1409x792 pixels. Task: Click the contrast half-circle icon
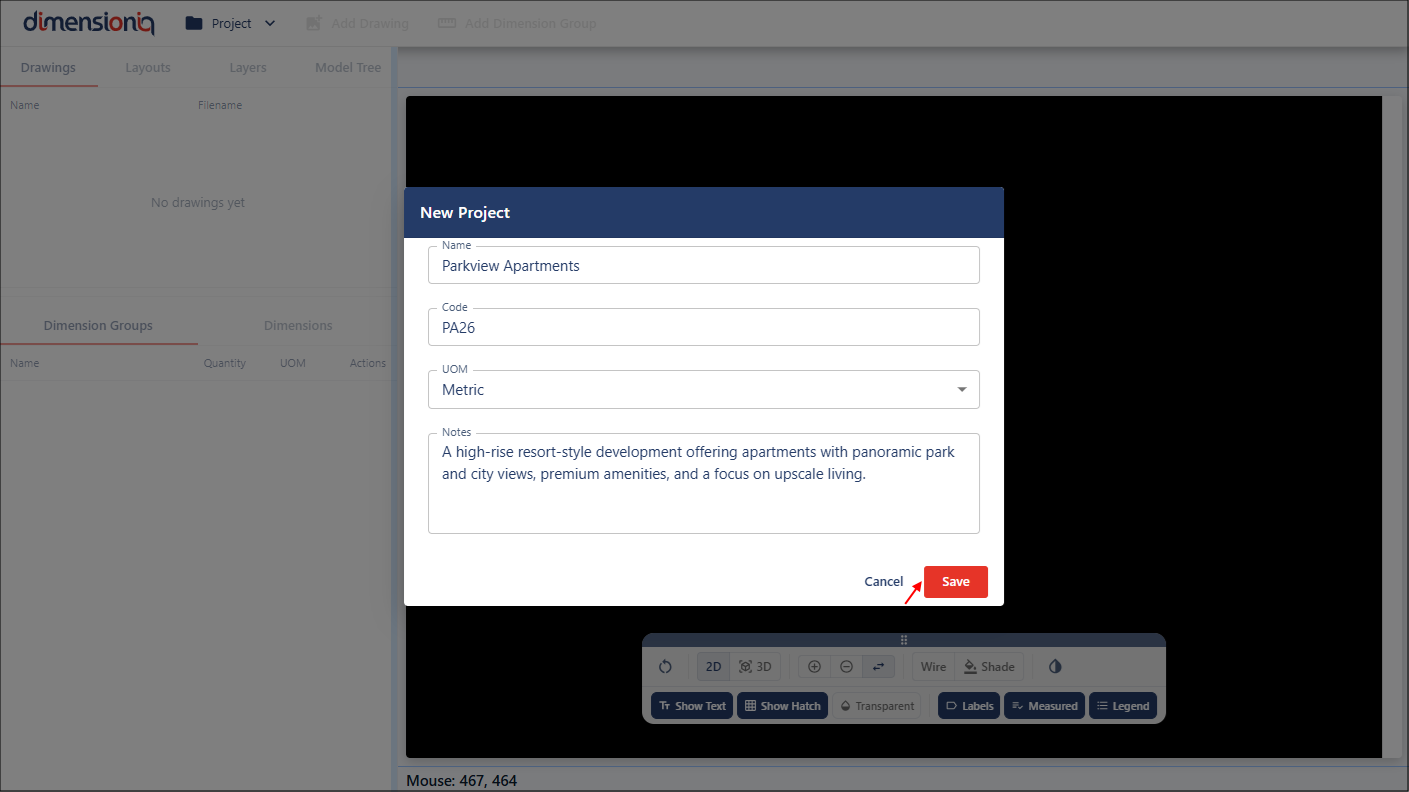click(x=1055, y=667)
